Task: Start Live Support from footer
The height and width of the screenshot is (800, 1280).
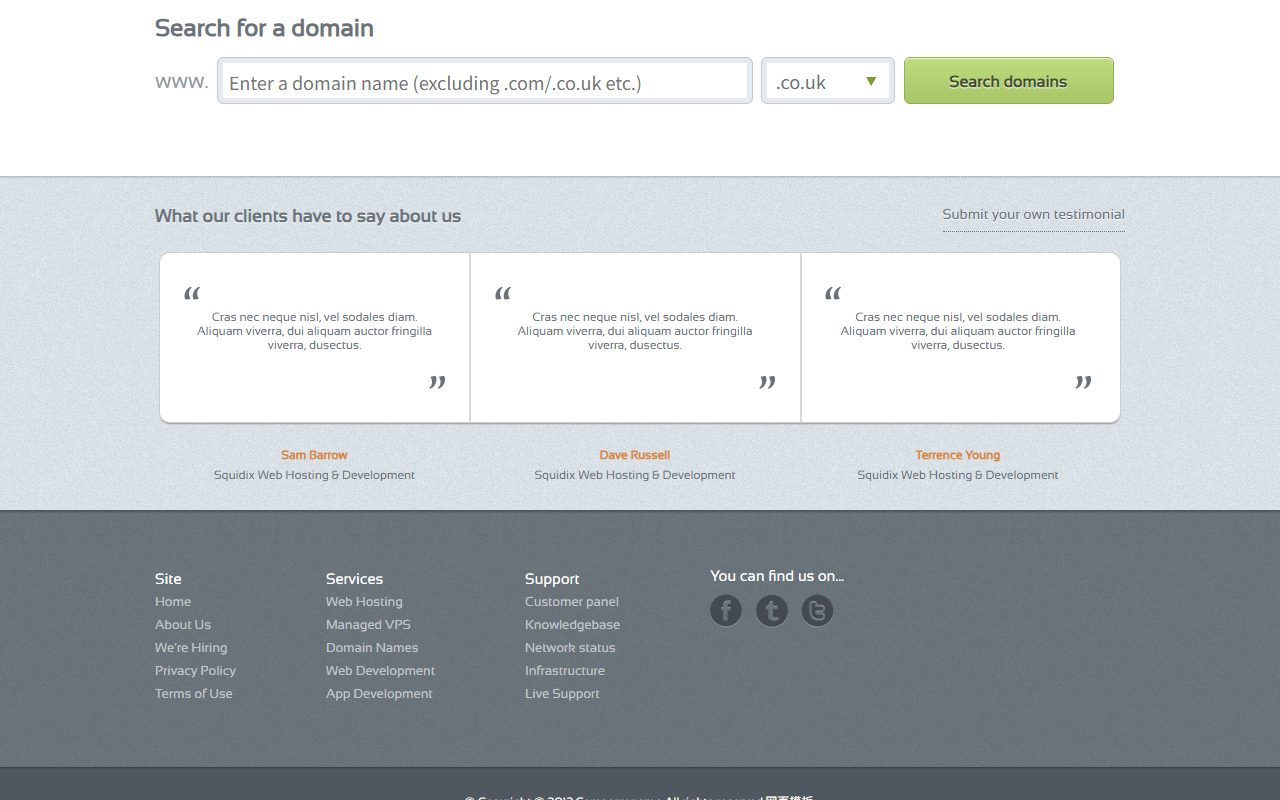Action: click(562, 694)
